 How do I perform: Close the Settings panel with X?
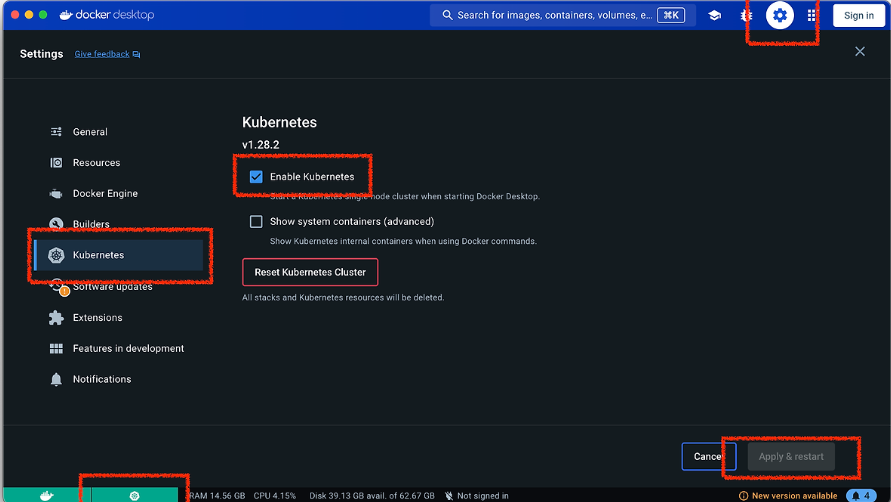tap(860, 52)
